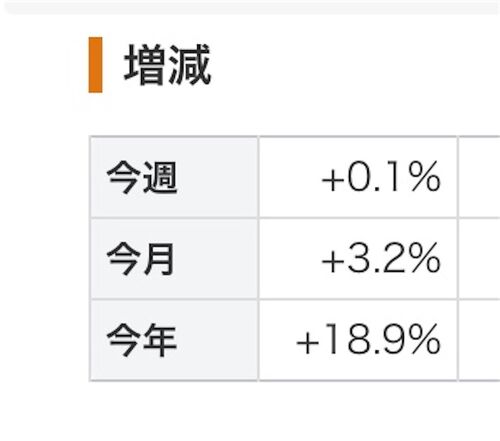Click the percent sign in +18.9%
500x441 pixels.
pos(426,340)
